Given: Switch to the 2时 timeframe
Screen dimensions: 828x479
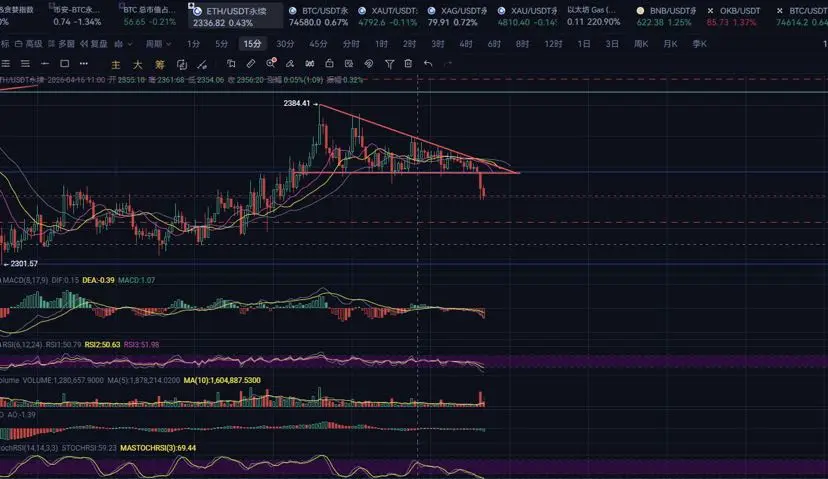Looking at the screenshot, I should click(409, 44).
